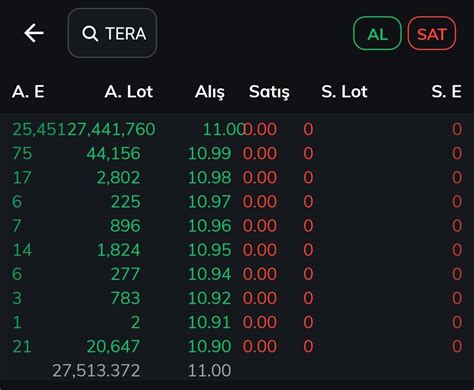Screen dimensions: 474x390
Task: Tap the 10.90 bid price level
Action: click(210, 346)
